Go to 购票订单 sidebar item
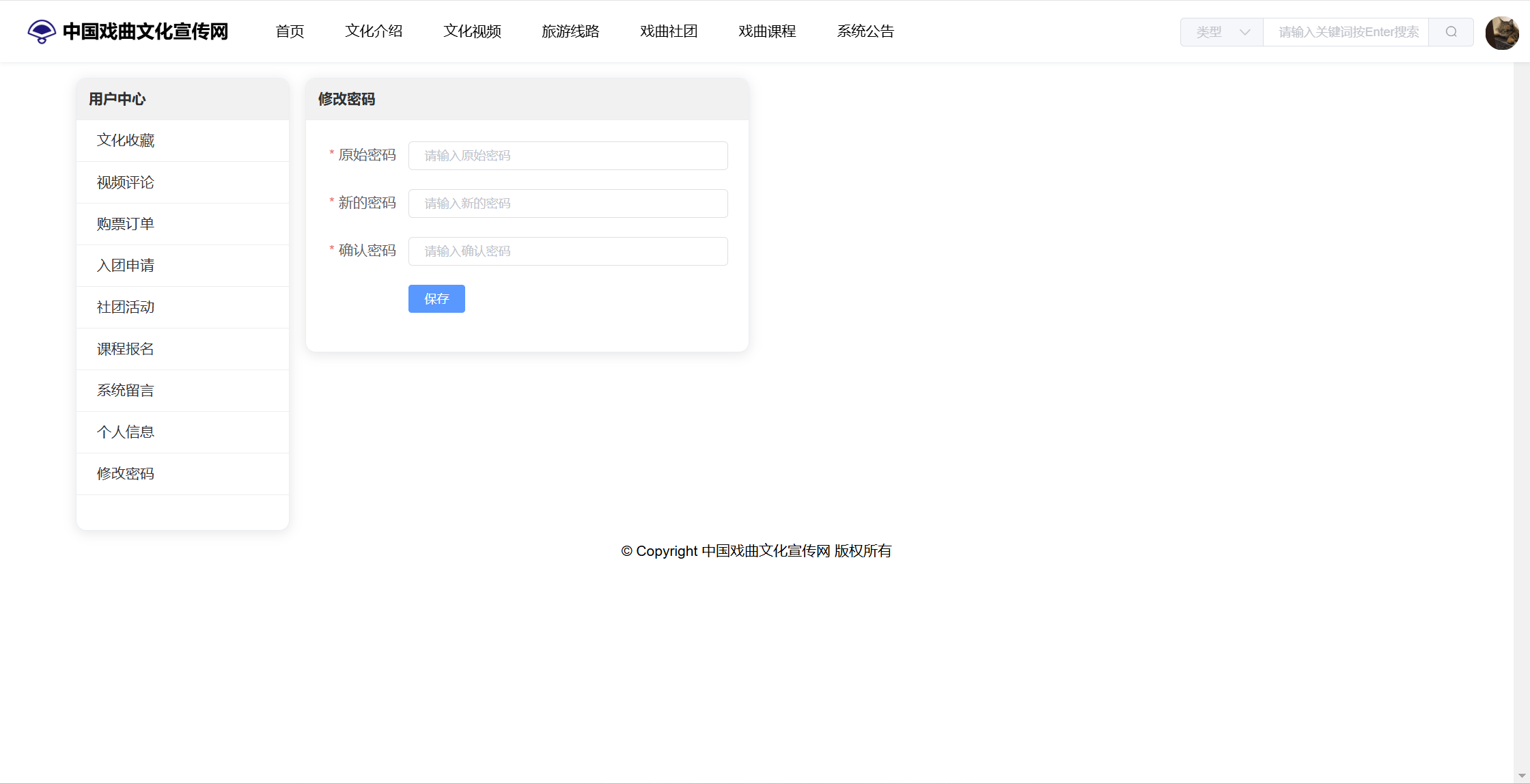This screenshot has height=784, width=1530. (x=126, y=224)
